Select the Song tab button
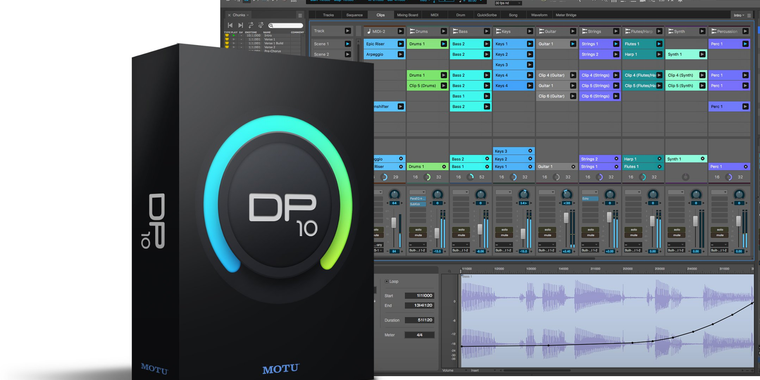Viewport: 760px width, 380px height. [x=513, y=15]
